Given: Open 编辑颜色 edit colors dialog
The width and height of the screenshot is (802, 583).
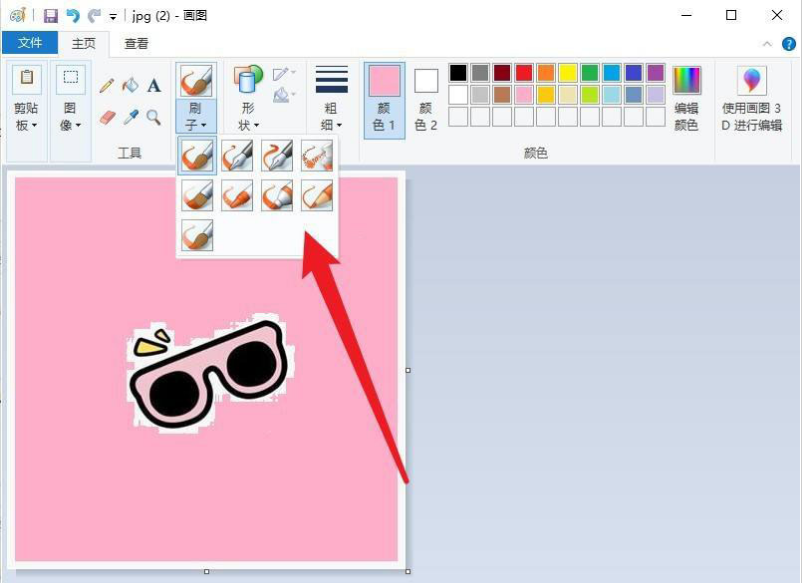Looking at the screenshot, I should point(686,99).
